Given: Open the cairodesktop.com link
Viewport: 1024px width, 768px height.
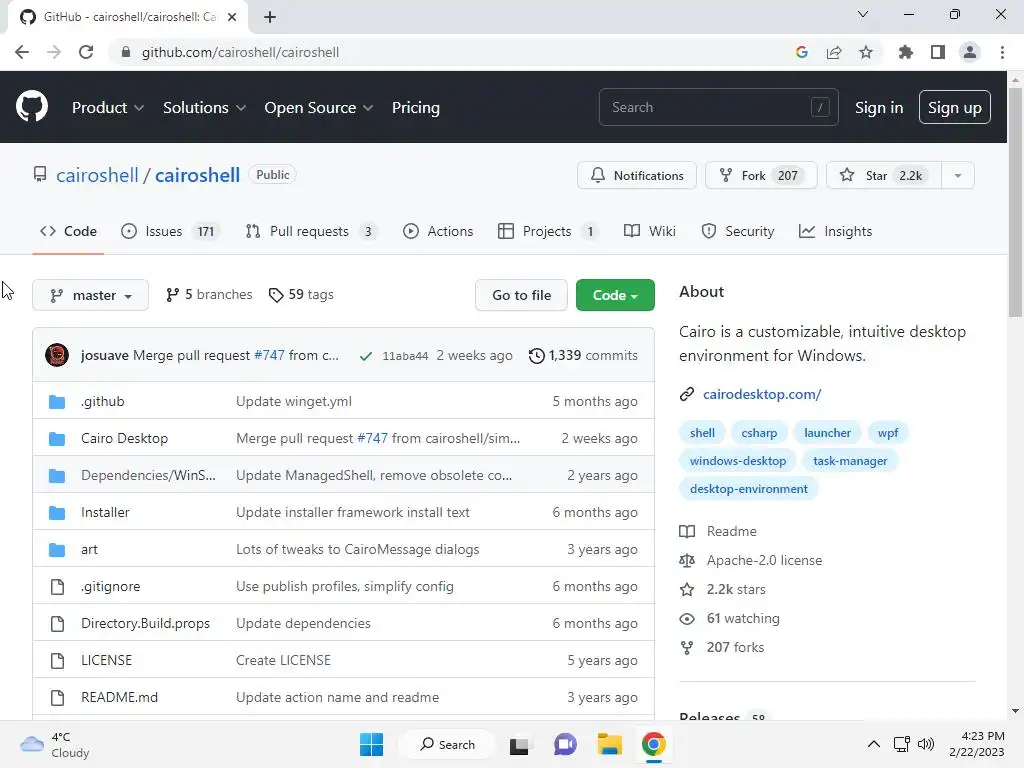Looking at the screenshot, I should point(761,394).
